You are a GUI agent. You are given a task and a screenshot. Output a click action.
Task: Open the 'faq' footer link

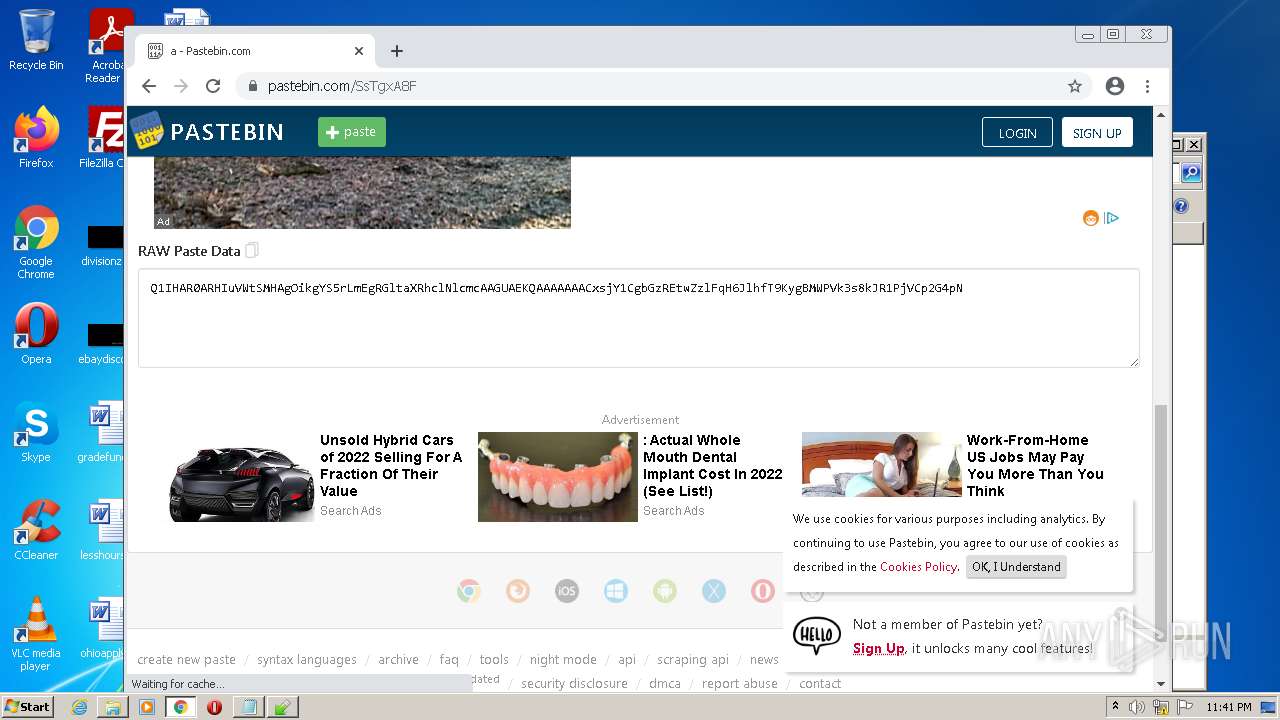coord(449,660)
